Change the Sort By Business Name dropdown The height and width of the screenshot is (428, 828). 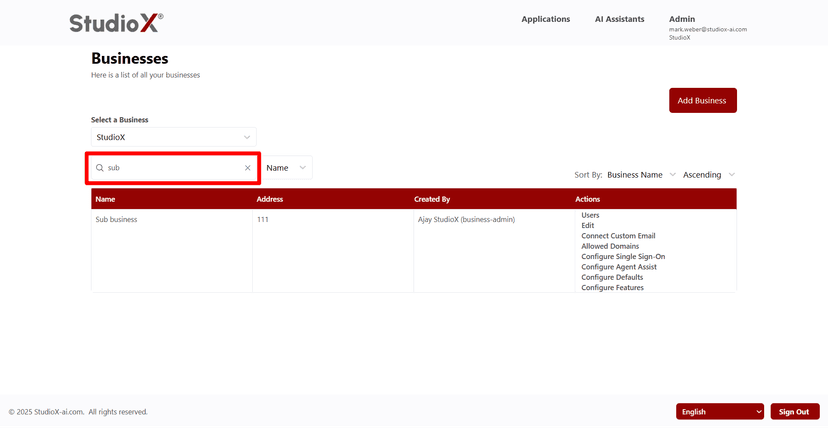tap(641, 175)
